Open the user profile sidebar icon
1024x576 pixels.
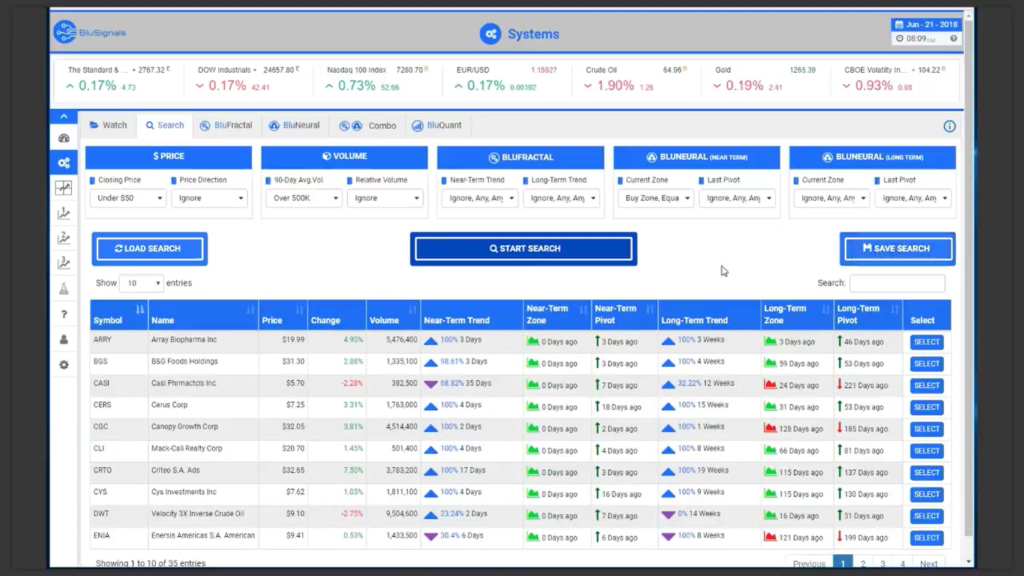coord(64,339)
